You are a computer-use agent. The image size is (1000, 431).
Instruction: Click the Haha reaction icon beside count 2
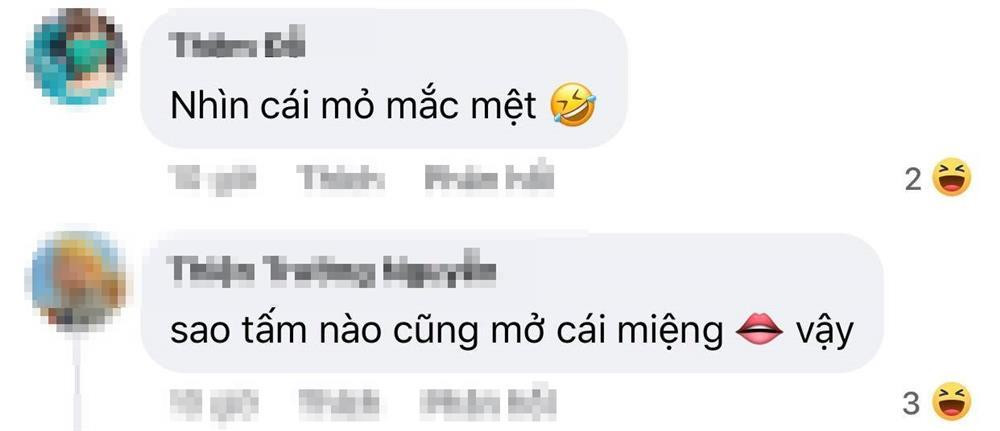pyautogui.click(x=951, y=178)
